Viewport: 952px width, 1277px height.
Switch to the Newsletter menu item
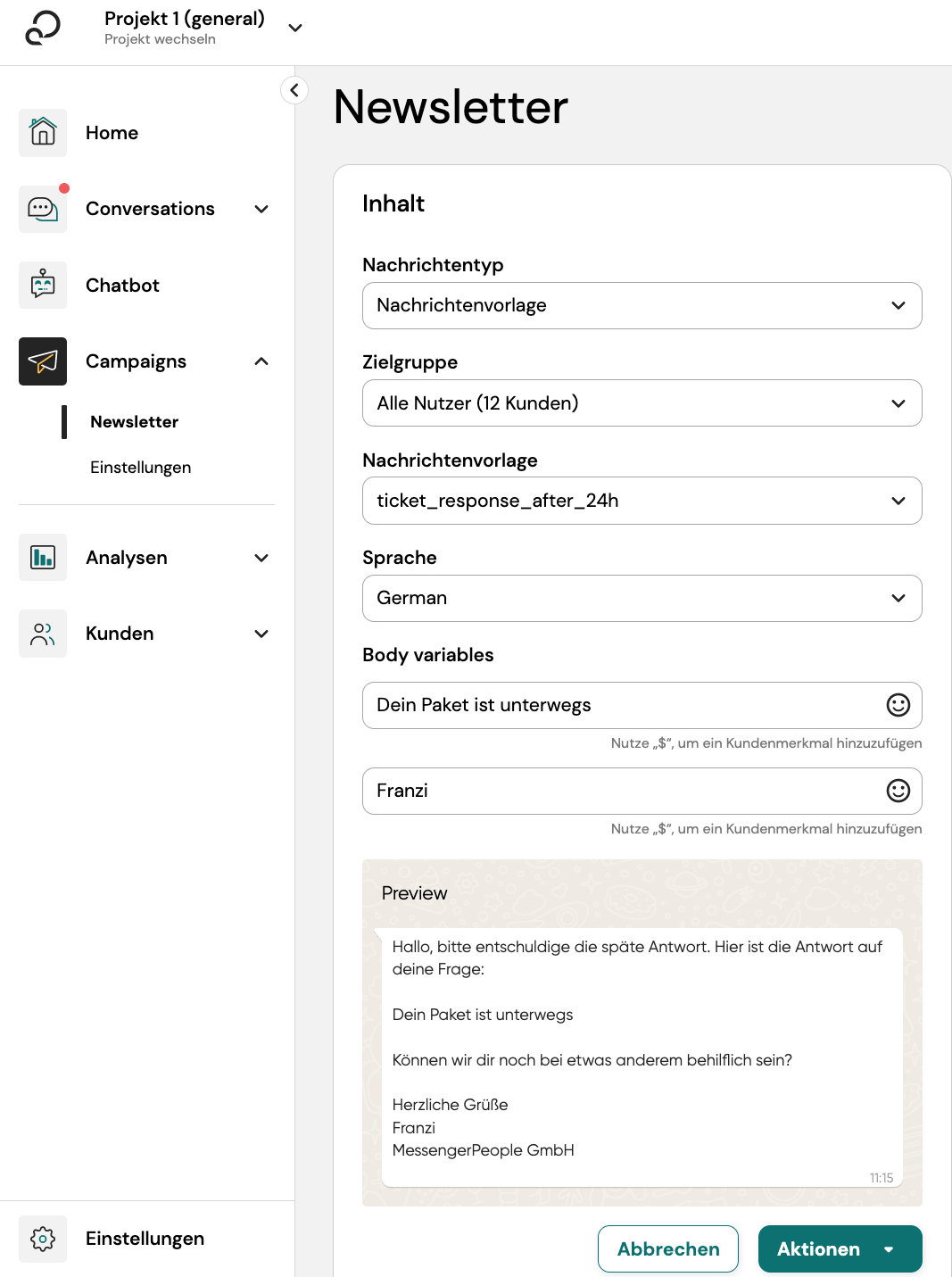coord(133,421)
